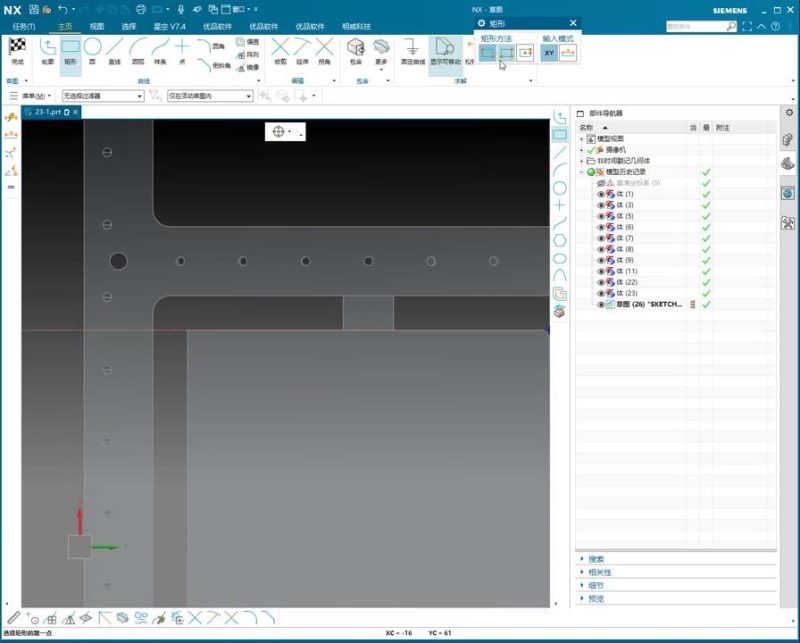
Task: Toggle visibility of 草图 (26) SKETCH item
Action: (x=601, y=304)
